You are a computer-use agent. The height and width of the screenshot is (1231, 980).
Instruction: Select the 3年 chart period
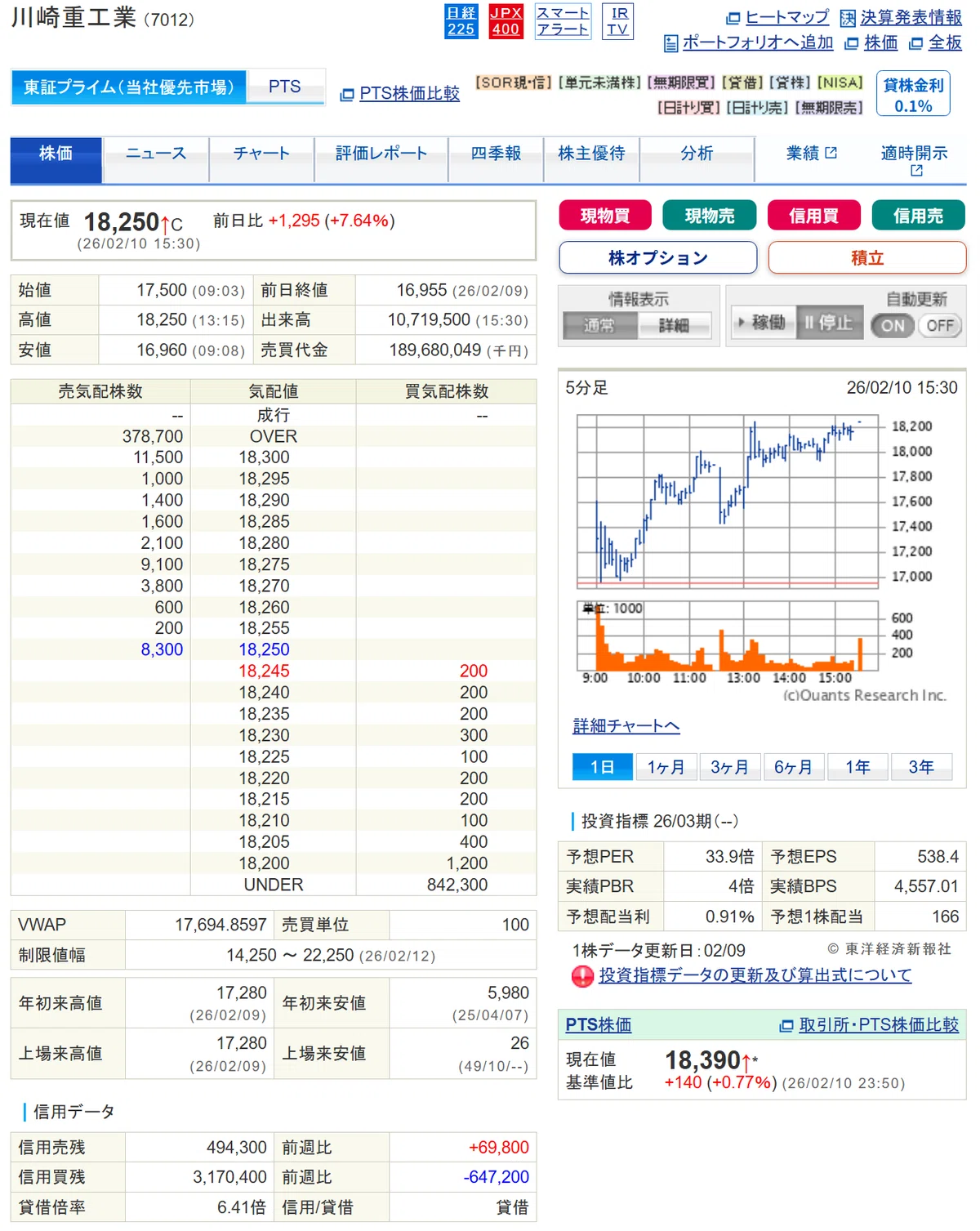tap(921, 767)
